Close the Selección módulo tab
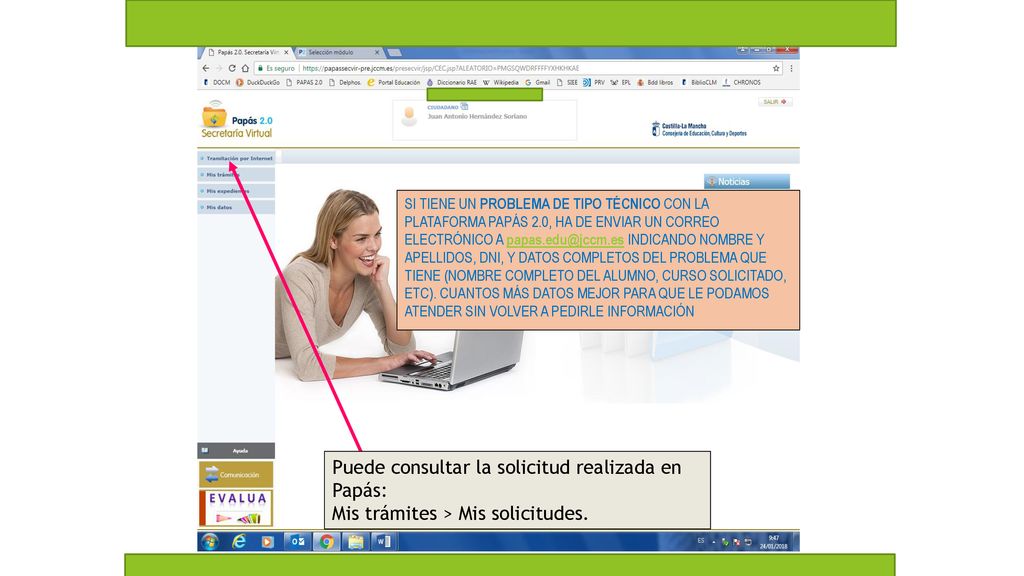This screenshot has width=1024, height=576. [x=377, y=52]
